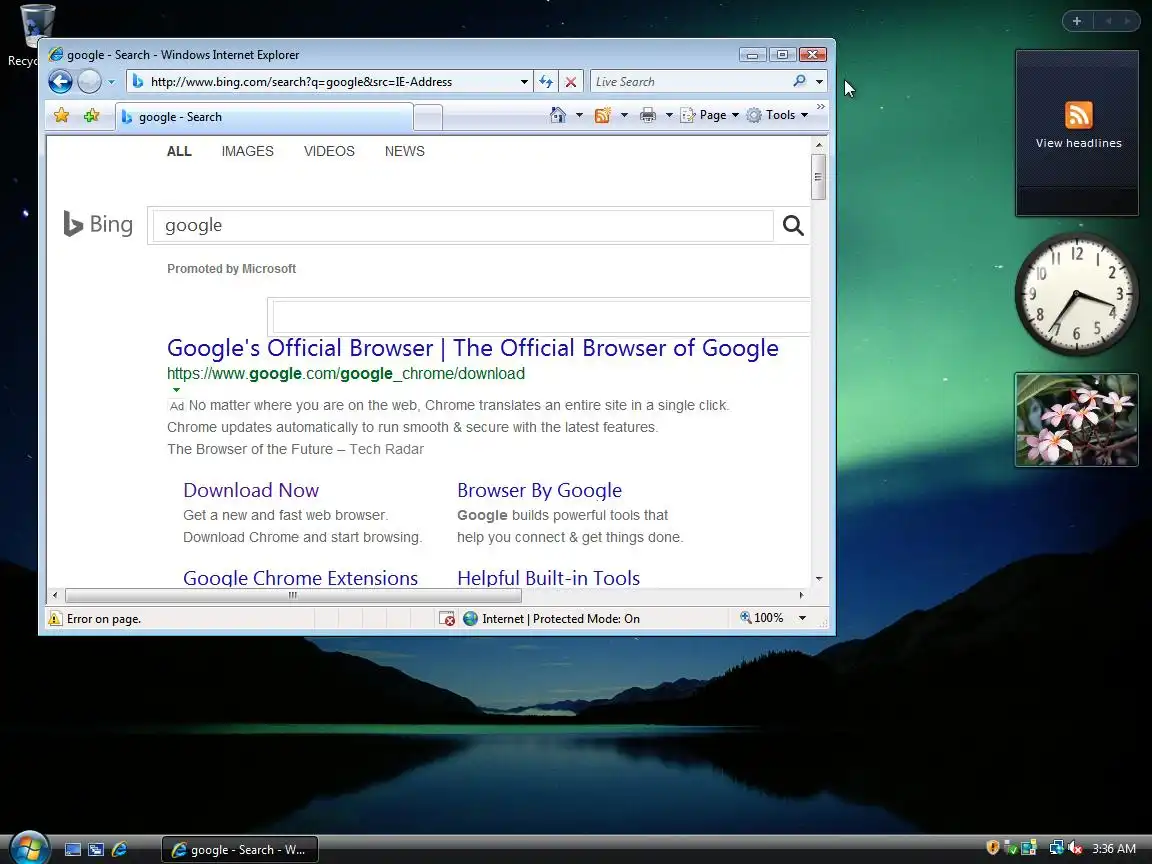Click the 'Error on page' warning icon

(x=55, y=619)
